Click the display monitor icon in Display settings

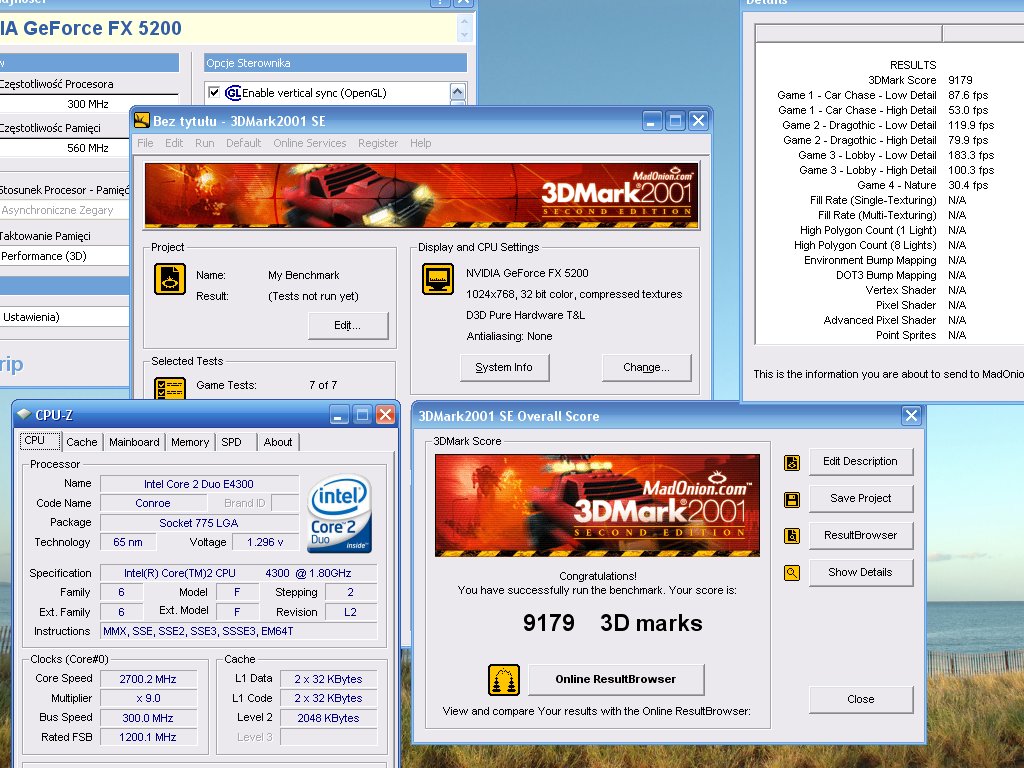pyautogui.click(x=438, y=279)
